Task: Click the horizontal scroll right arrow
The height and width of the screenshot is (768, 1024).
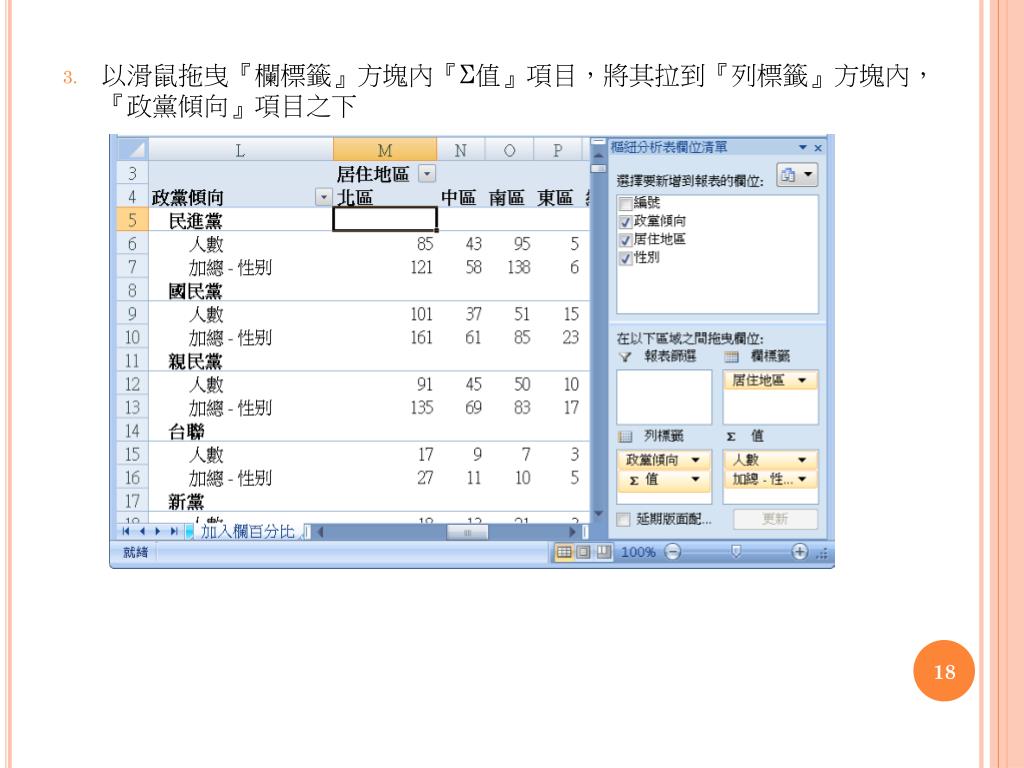Action: click(x=573, y=533)
